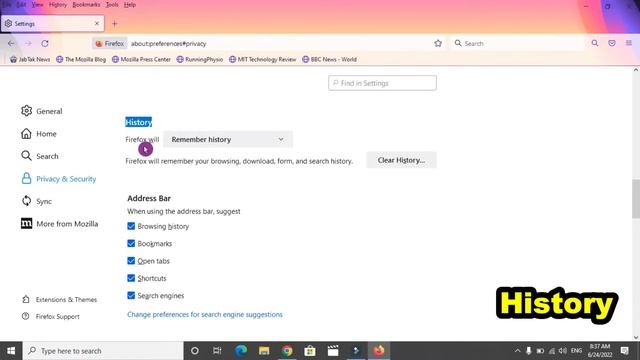Open Firefox Support link
640x360 pixels.
click(51, 316)
